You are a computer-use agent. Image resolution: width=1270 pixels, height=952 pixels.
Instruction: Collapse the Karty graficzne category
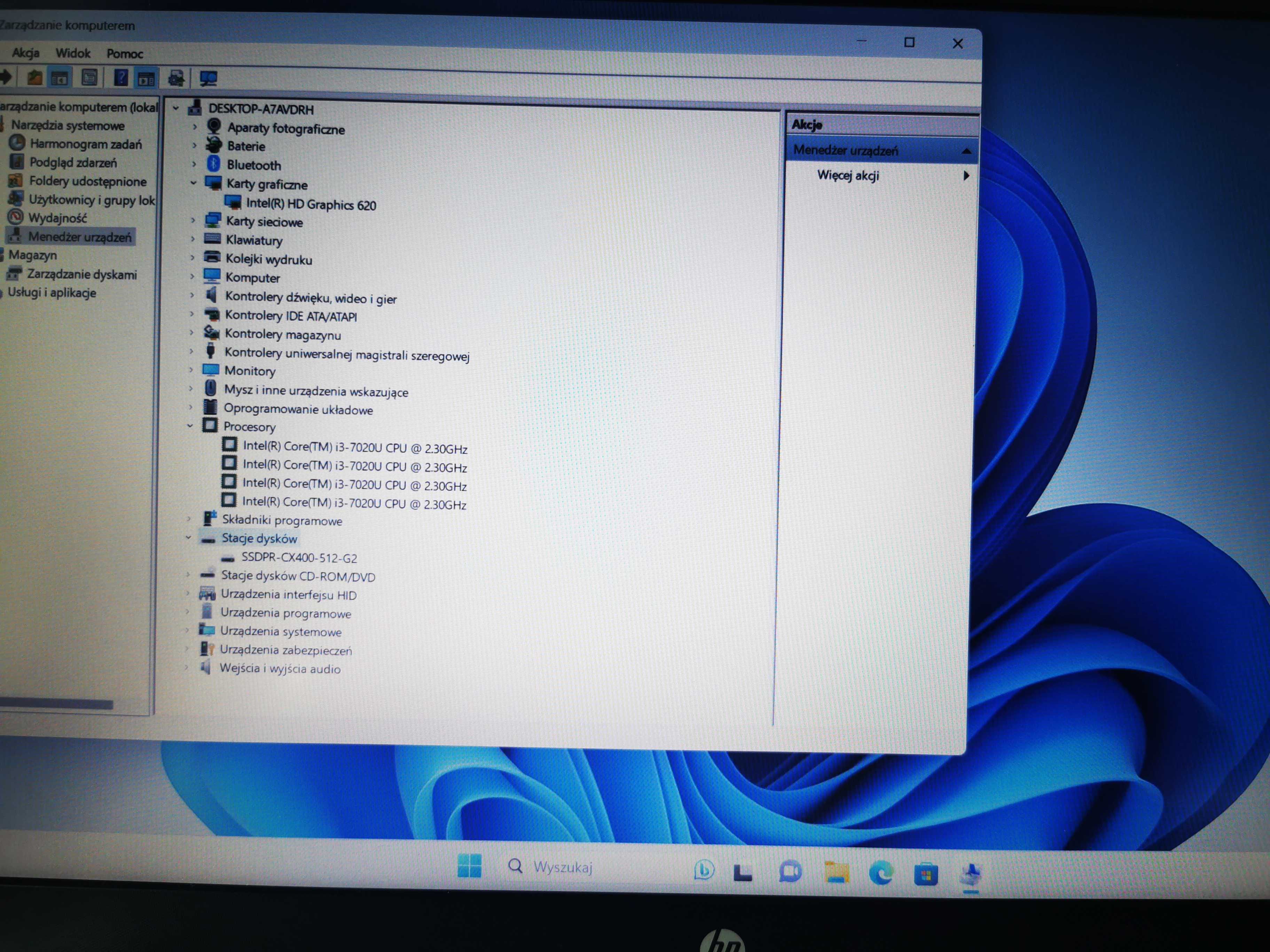[x=194, y=183]
